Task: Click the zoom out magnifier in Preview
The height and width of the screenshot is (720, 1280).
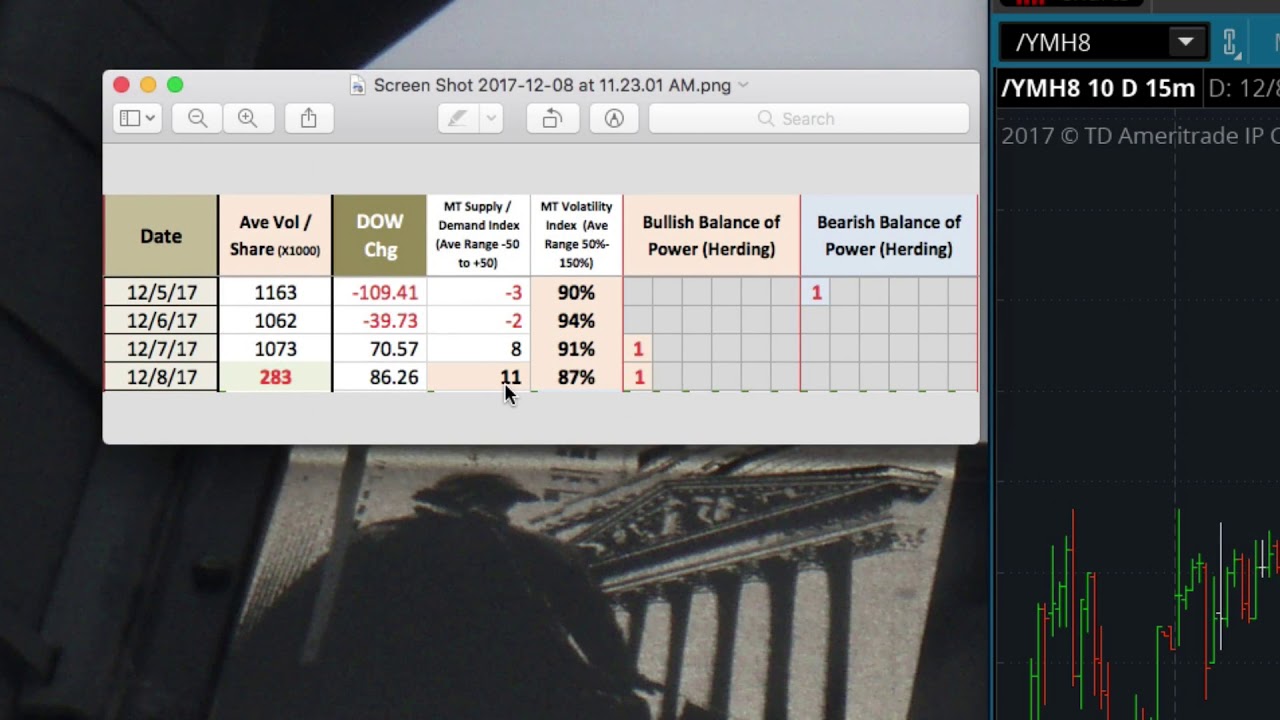Action: pos(197,118)
